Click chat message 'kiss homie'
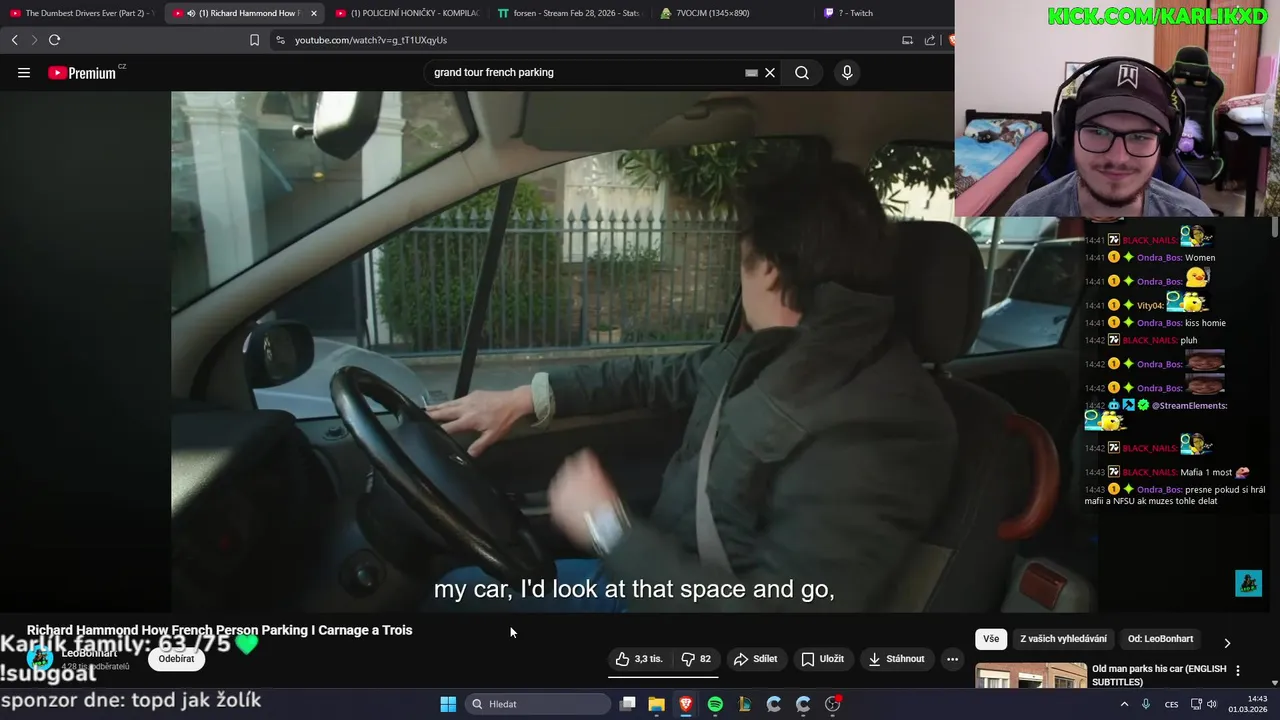 [1205, 323]
